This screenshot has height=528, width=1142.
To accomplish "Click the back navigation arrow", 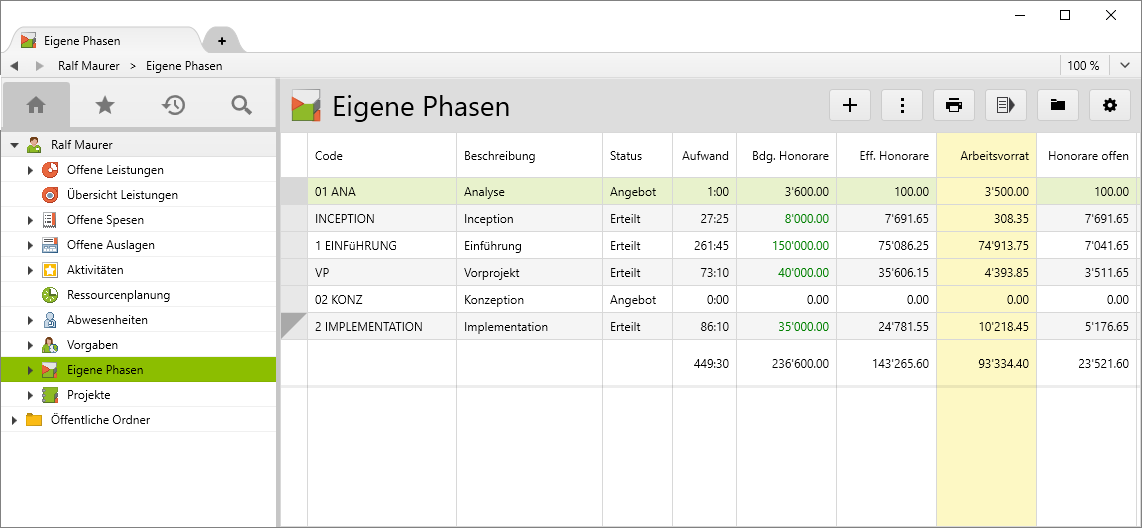I will (14, 66).
